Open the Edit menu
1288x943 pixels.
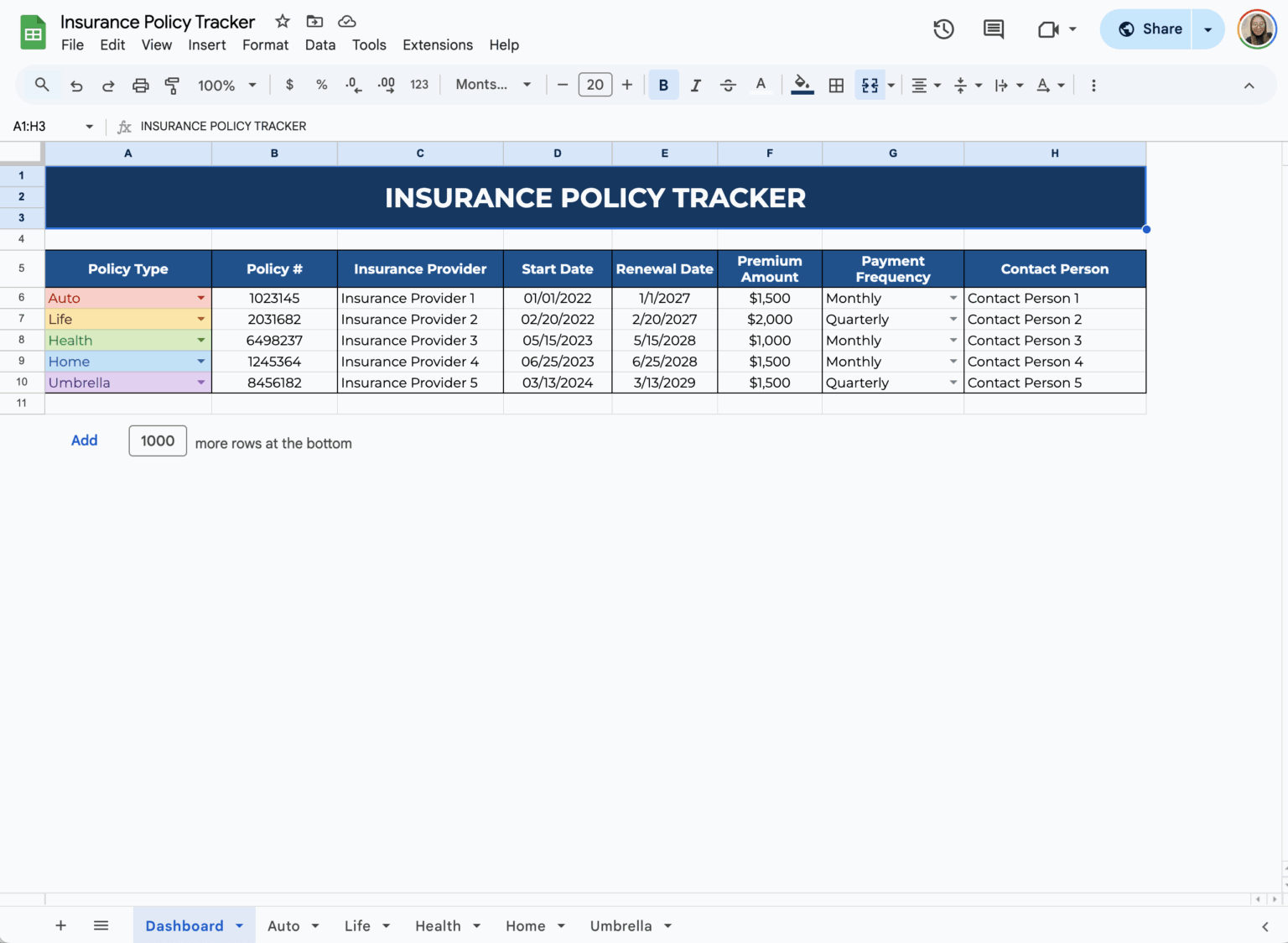pos(112,44)
